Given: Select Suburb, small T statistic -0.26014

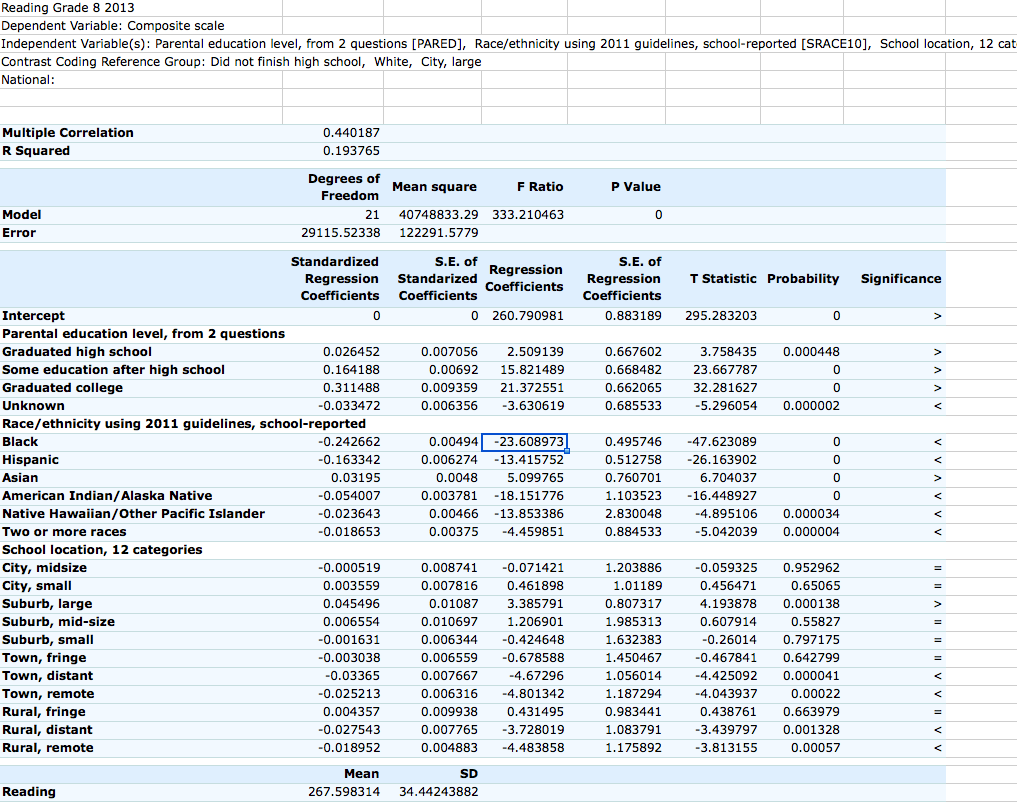Looking at the screenshot, I should coord(728,640).
